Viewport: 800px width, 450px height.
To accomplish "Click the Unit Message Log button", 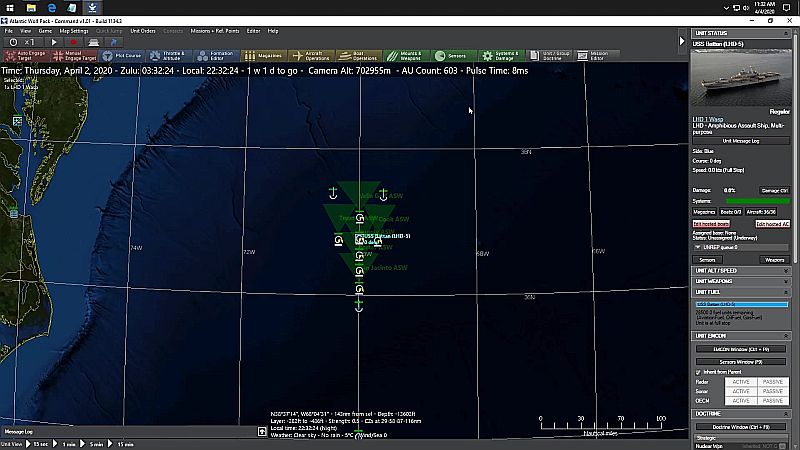I will (741, 141).
